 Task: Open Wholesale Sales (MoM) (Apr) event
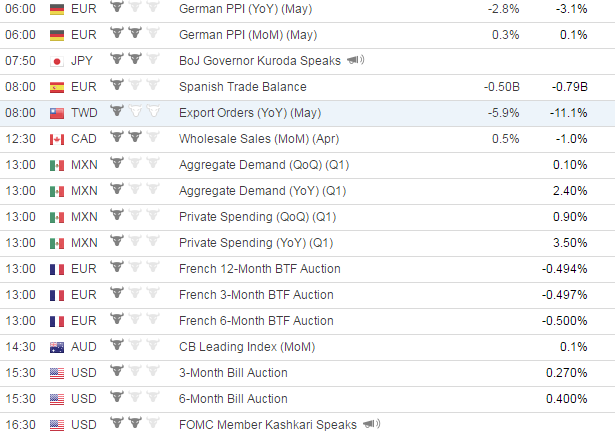coord(259,139)
